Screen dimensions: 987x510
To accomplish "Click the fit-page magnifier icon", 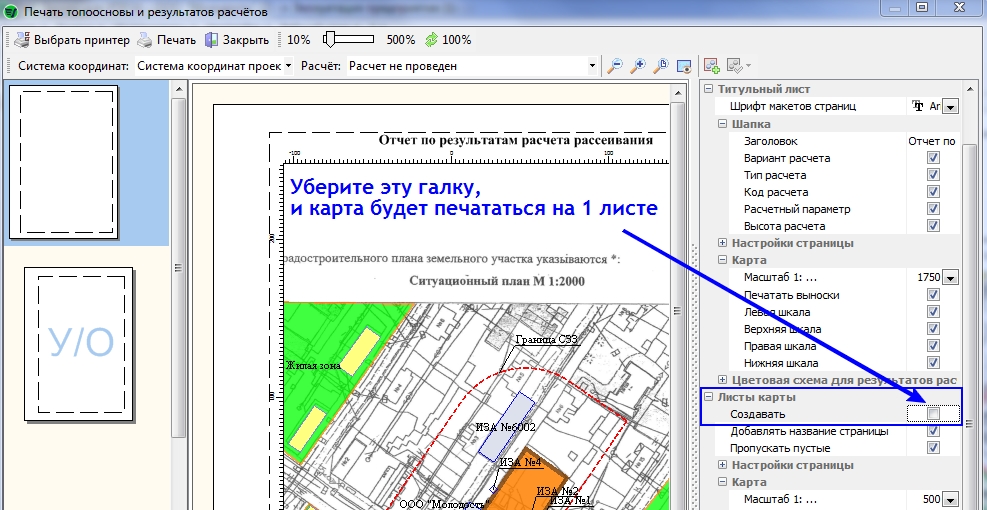I will pos(660,66).
